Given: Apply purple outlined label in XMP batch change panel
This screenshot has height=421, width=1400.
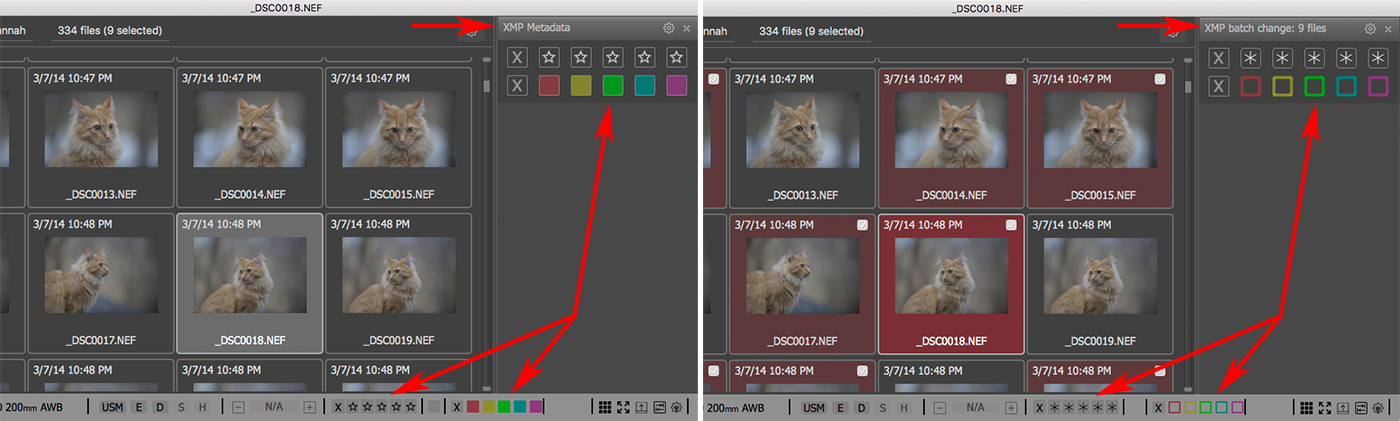Looking at the screenshot, I should point(1378,86).
